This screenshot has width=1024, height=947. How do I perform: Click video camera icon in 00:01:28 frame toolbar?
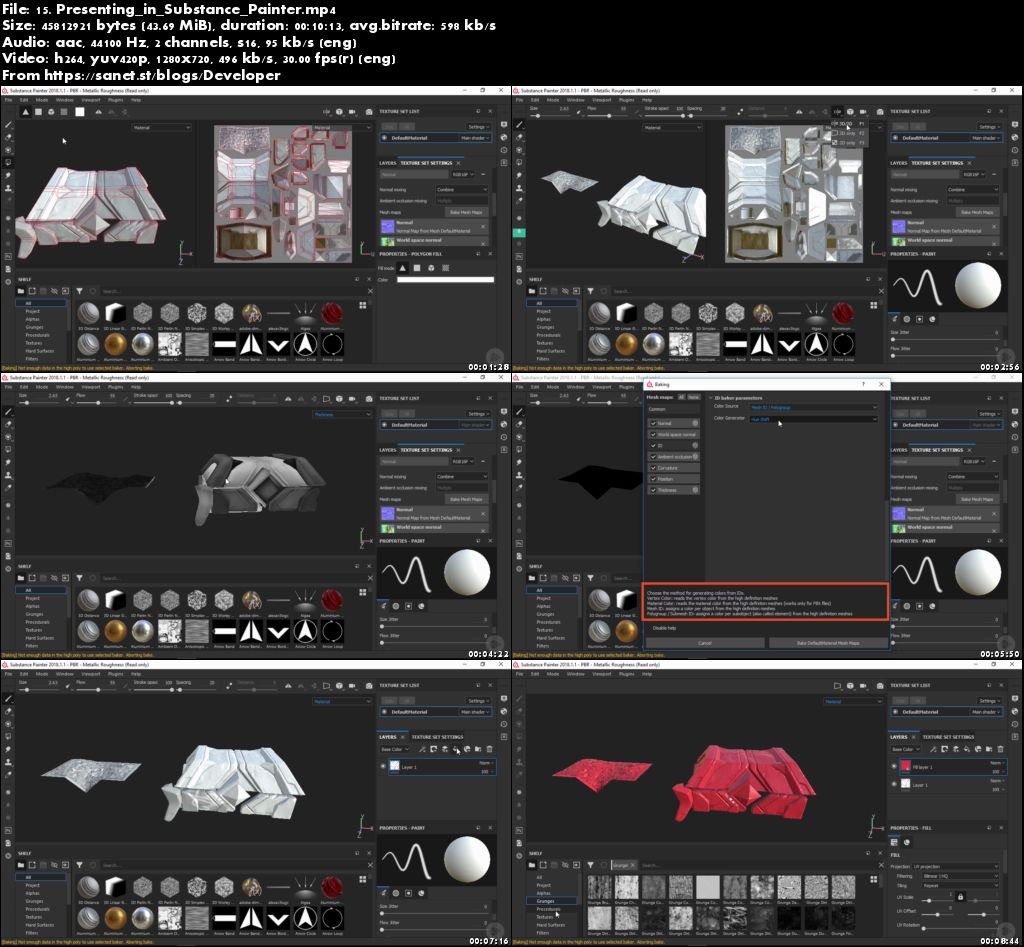(x=353, y=112)
